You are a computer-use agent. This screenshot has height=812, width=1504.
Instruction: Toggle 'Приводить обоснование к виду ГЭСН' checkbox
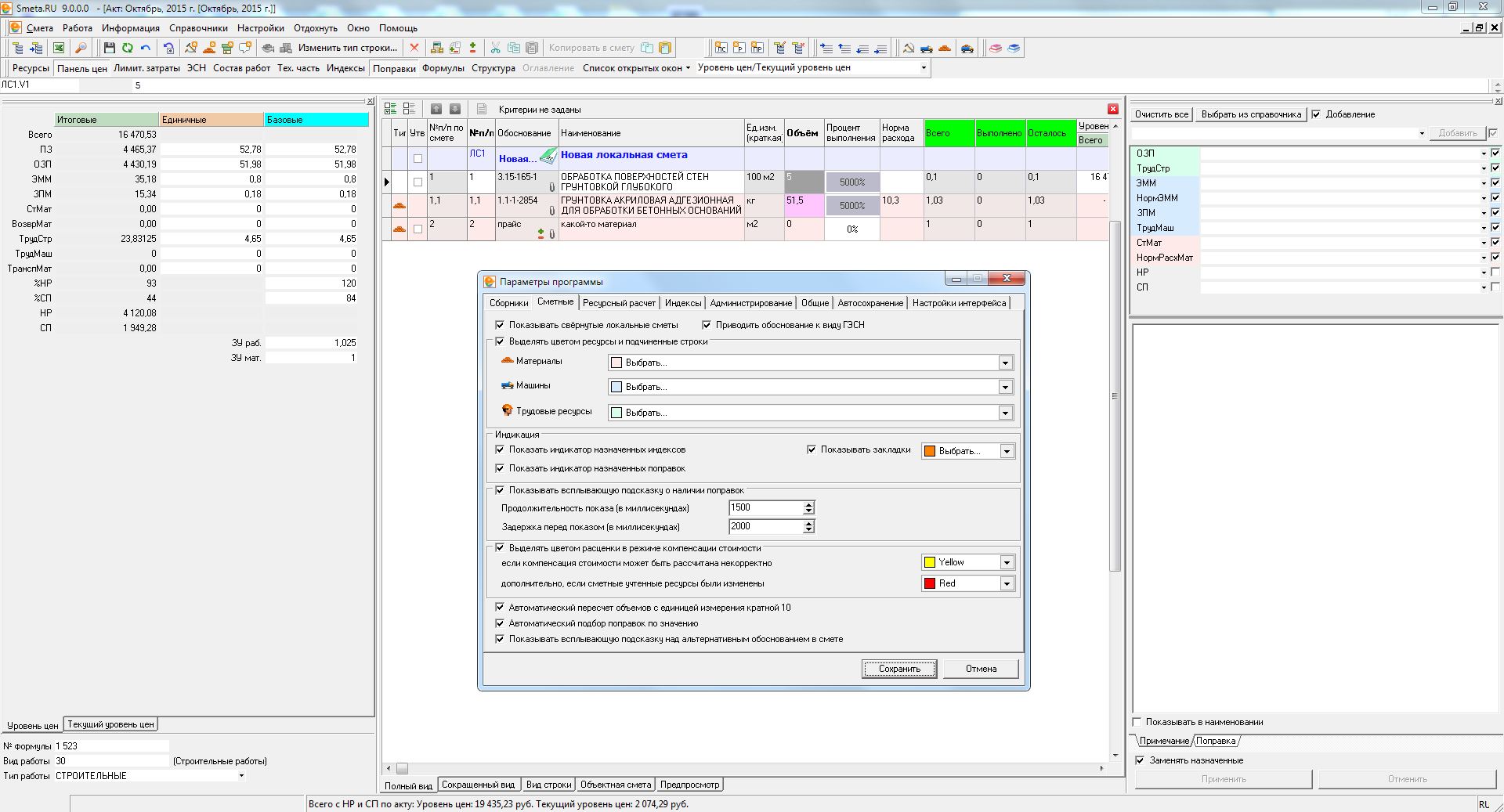click(x=707, y=325)
